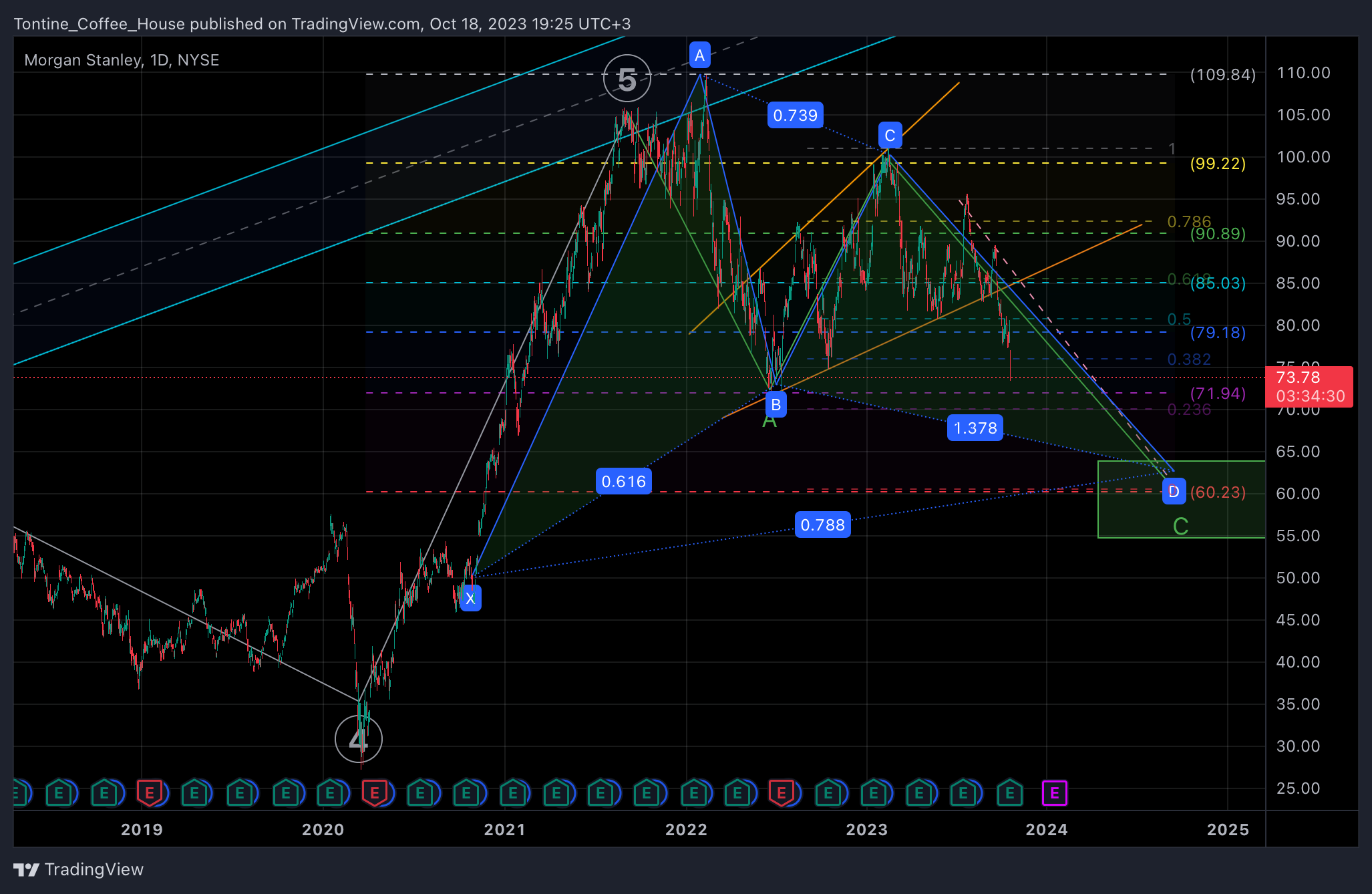Viewport: 1372px width, 894px height.
Task: Click 50.00 on the price axis
Action: [x=1298, y=578]
